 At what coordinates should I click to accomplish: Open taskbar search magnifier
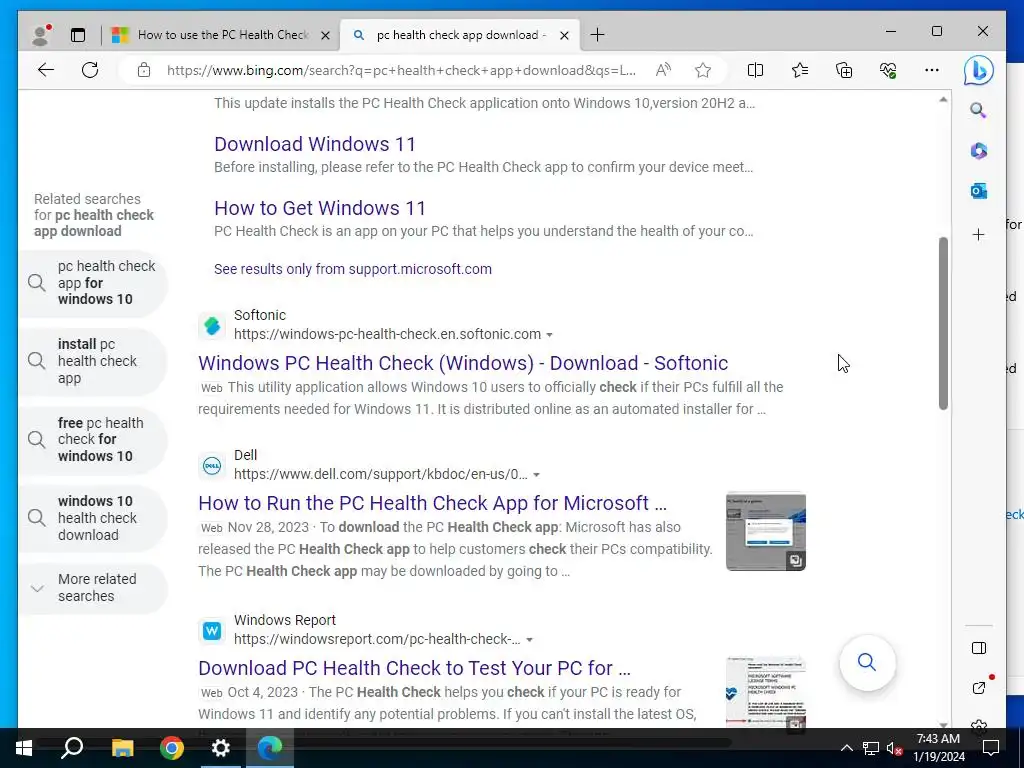pyautogui.click(x=72, y=748)
